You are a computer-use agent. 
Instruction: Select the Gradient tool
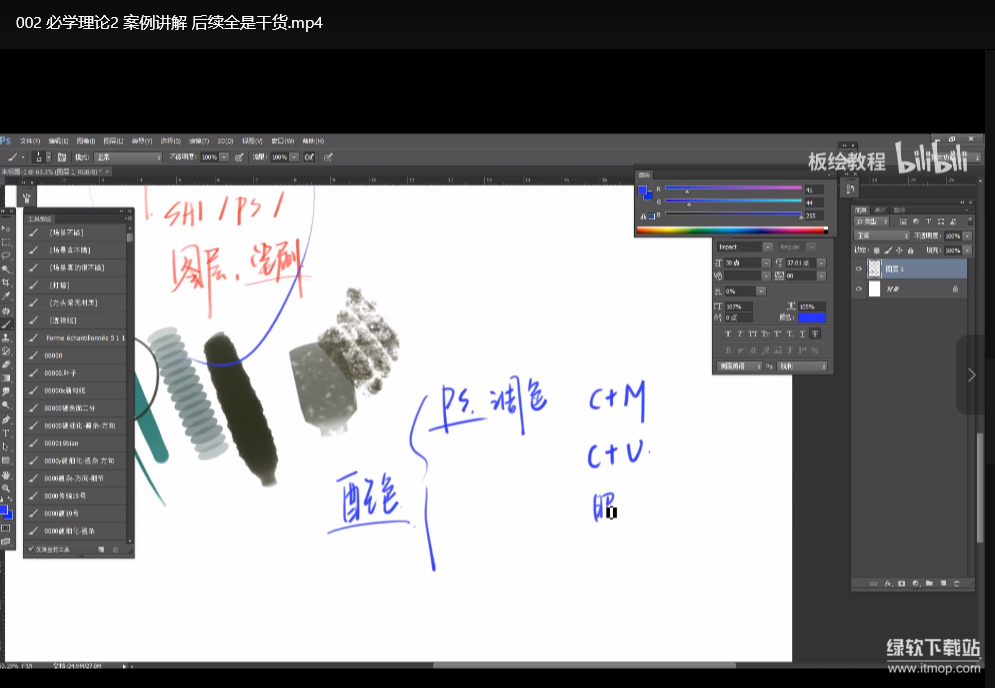[6, 378]
